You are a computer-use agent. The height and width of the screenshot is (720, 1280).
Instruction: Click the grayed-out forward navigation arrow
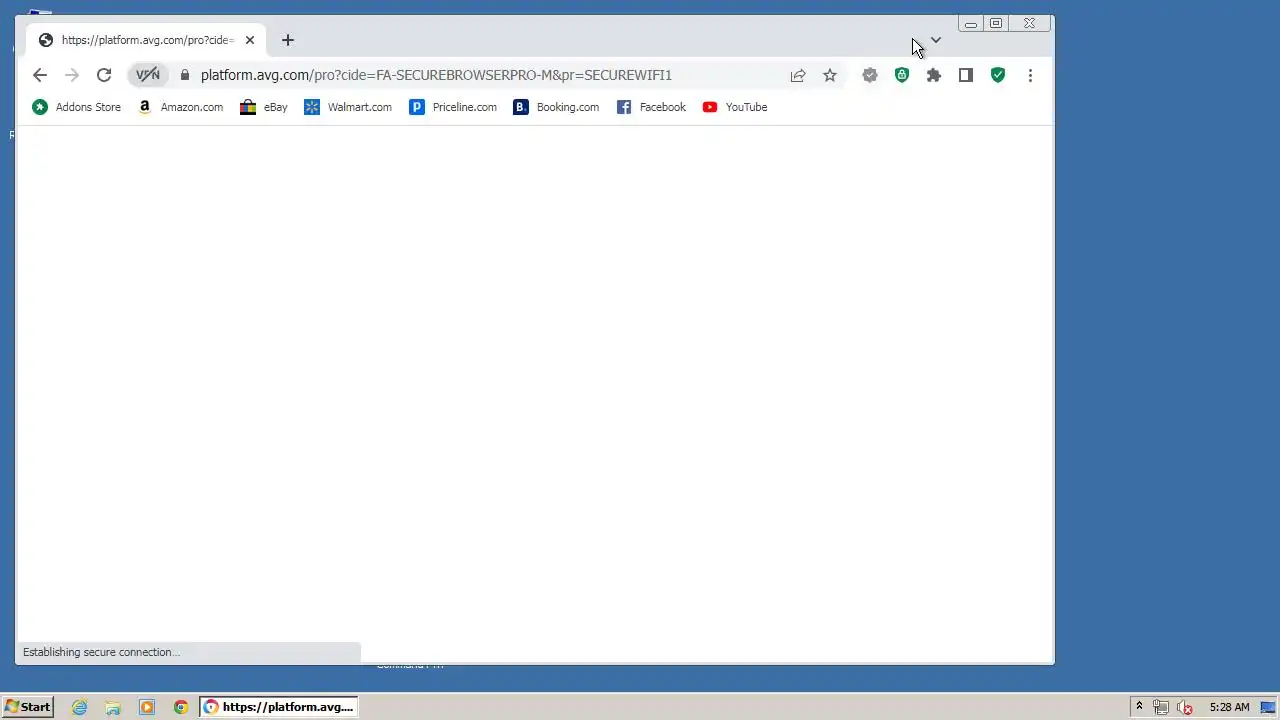point(72,75)
